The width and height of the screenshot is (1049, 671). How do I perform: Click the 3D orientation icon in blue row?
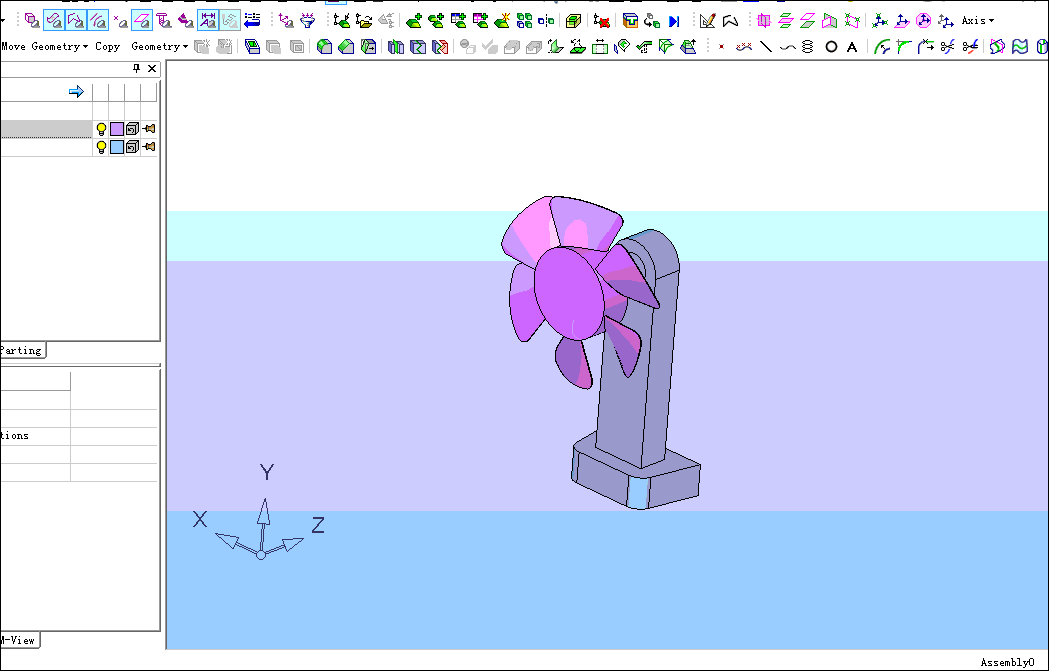[132, 147]
